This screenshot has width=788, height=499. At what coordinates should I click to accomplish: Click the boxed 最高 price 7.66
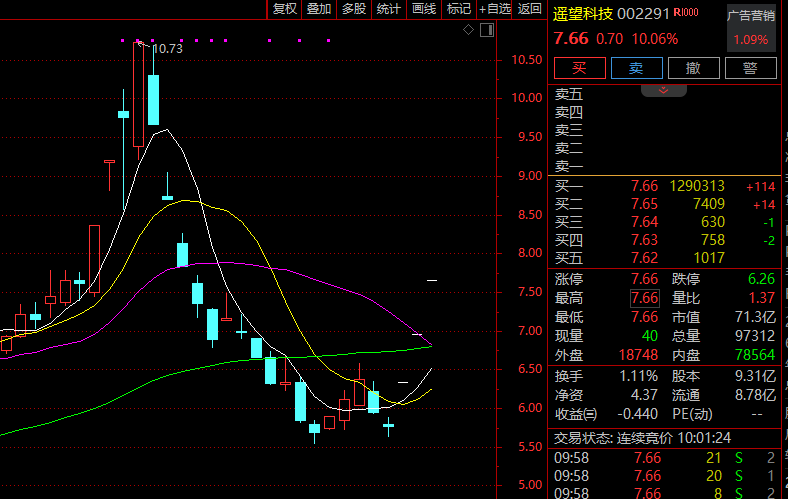645,298
